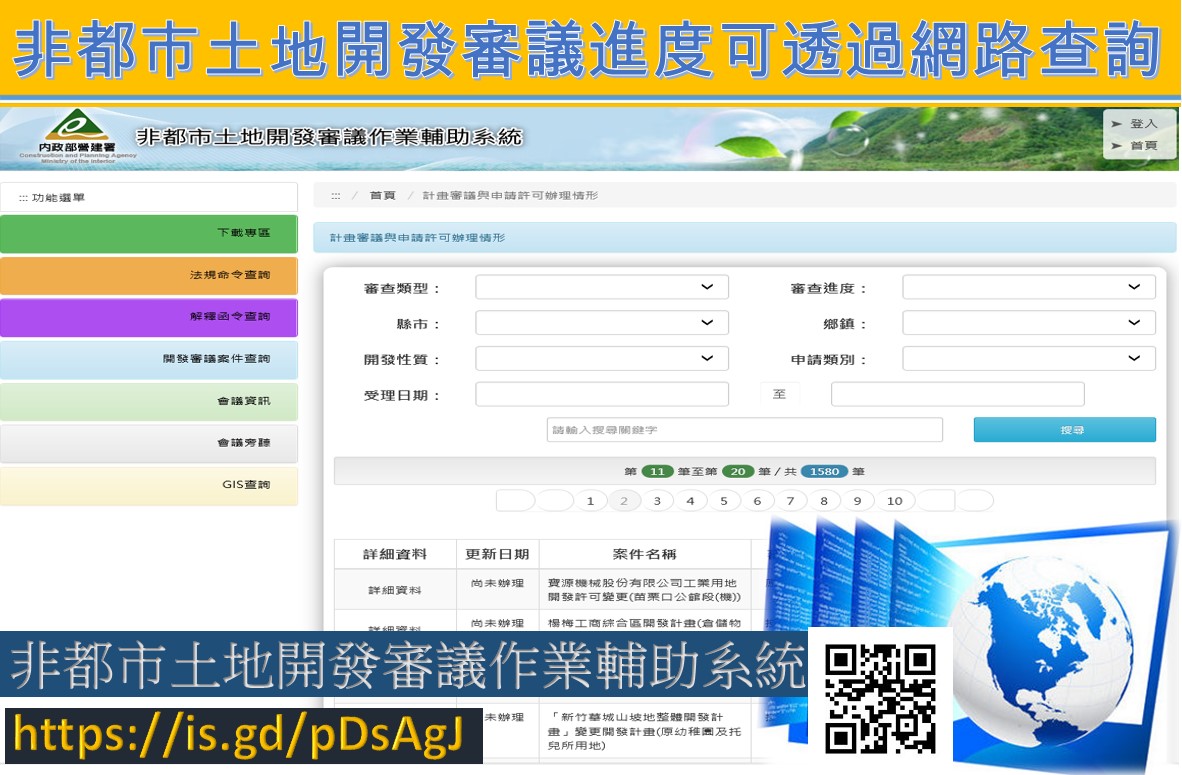Click the 計畫審議與申請許可辦理情形 section header
Screen dimensions: 1182x775
click(x=745, y=237)
